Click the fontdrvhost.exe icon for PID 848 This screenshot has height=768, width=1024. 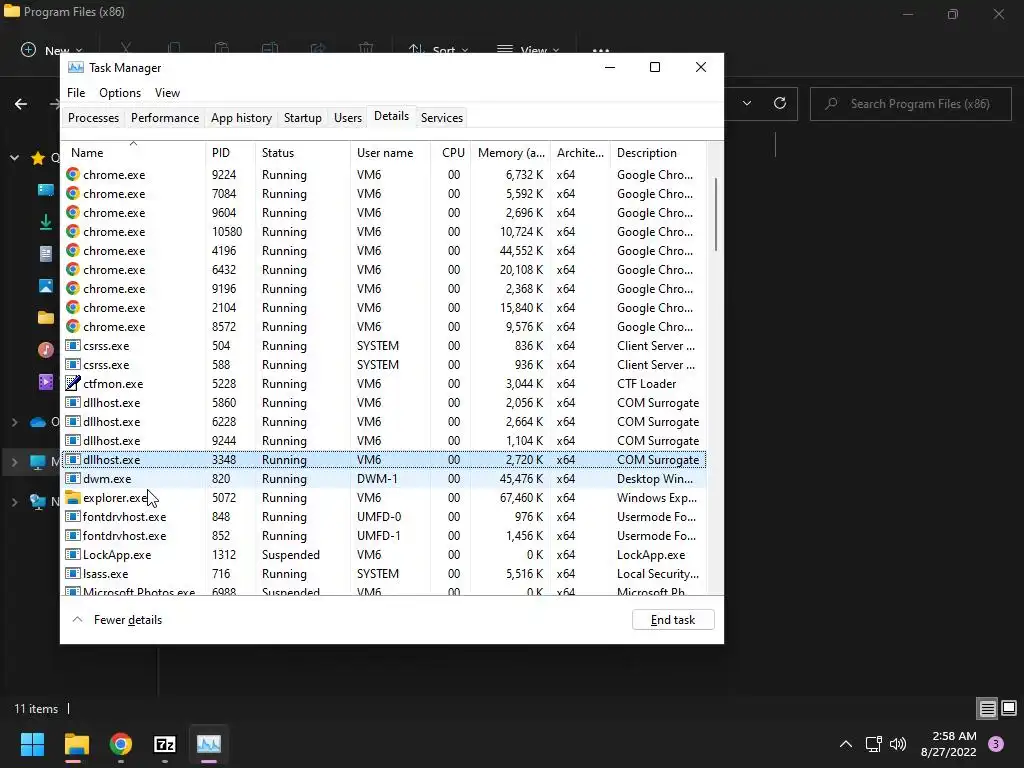click(72, 517)
